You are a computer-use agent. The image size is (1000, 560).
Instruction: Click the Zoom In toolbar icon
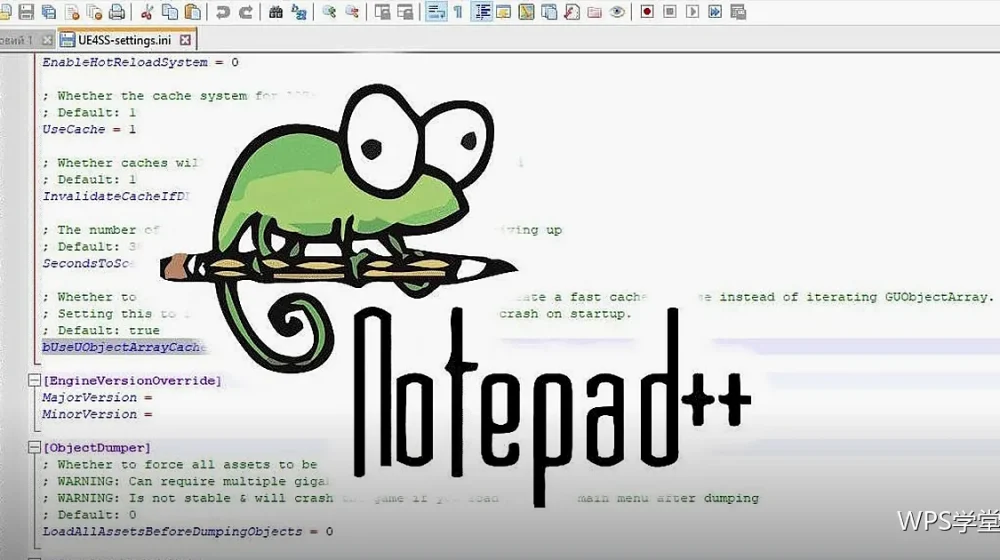point(329,11)
